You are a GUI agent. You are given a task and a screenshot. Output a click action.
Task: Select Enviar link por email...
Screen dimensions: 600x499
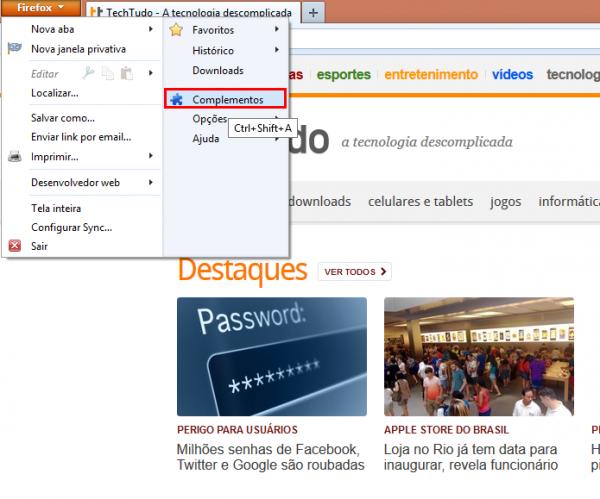tap(81, 137)
